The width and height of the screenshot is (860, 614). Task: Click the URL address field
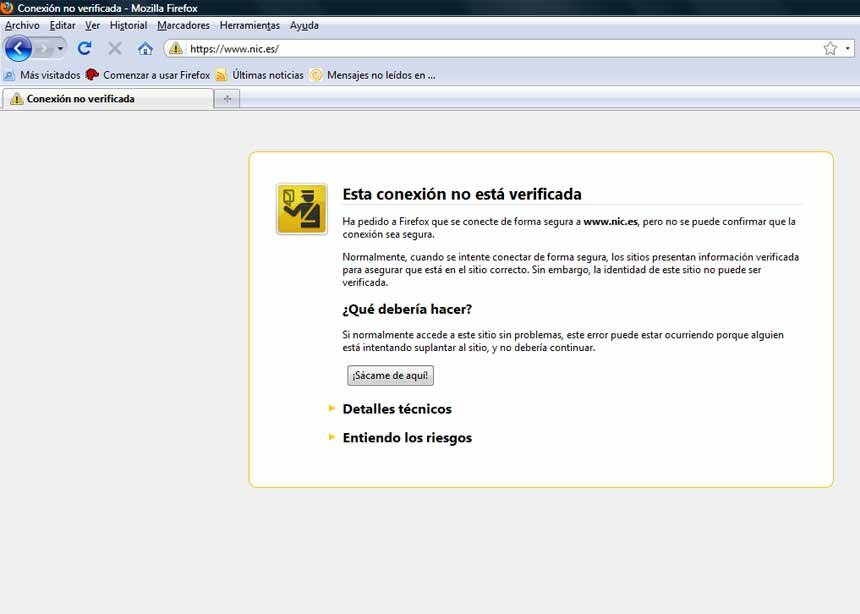[500, 48]
